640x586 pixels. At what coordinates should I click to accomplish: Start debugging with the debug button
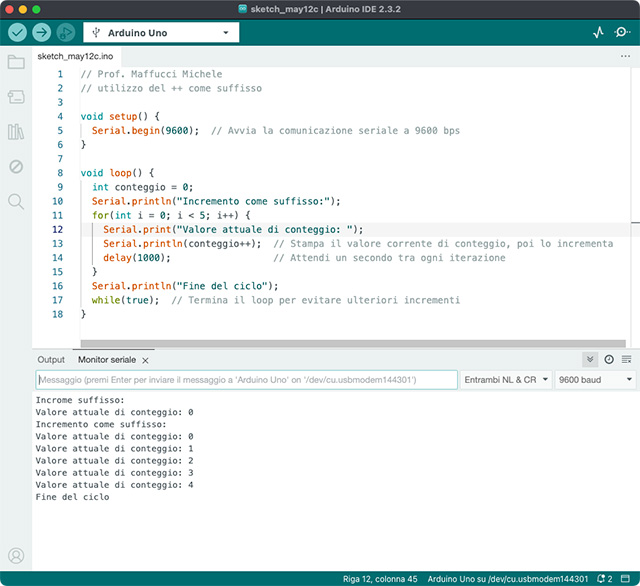pyautogui.click(x=66, y=33)
